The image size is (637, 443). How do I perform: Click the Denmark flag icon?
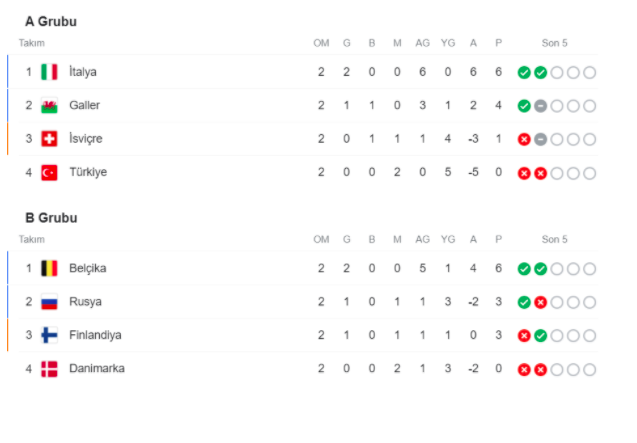(x=49, y=369)
